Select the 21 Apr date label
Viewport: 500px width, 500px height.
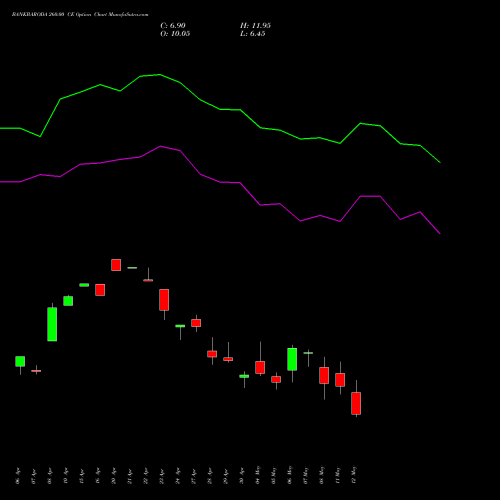tap(130, 476)
